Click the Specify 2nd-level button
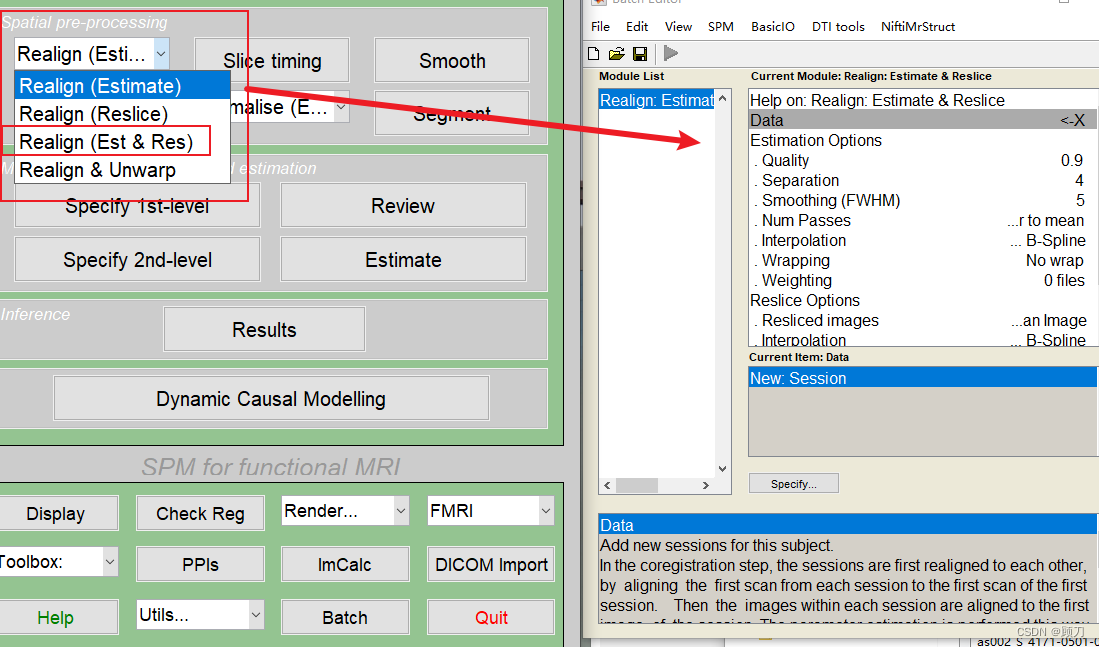 click(137, 259)
